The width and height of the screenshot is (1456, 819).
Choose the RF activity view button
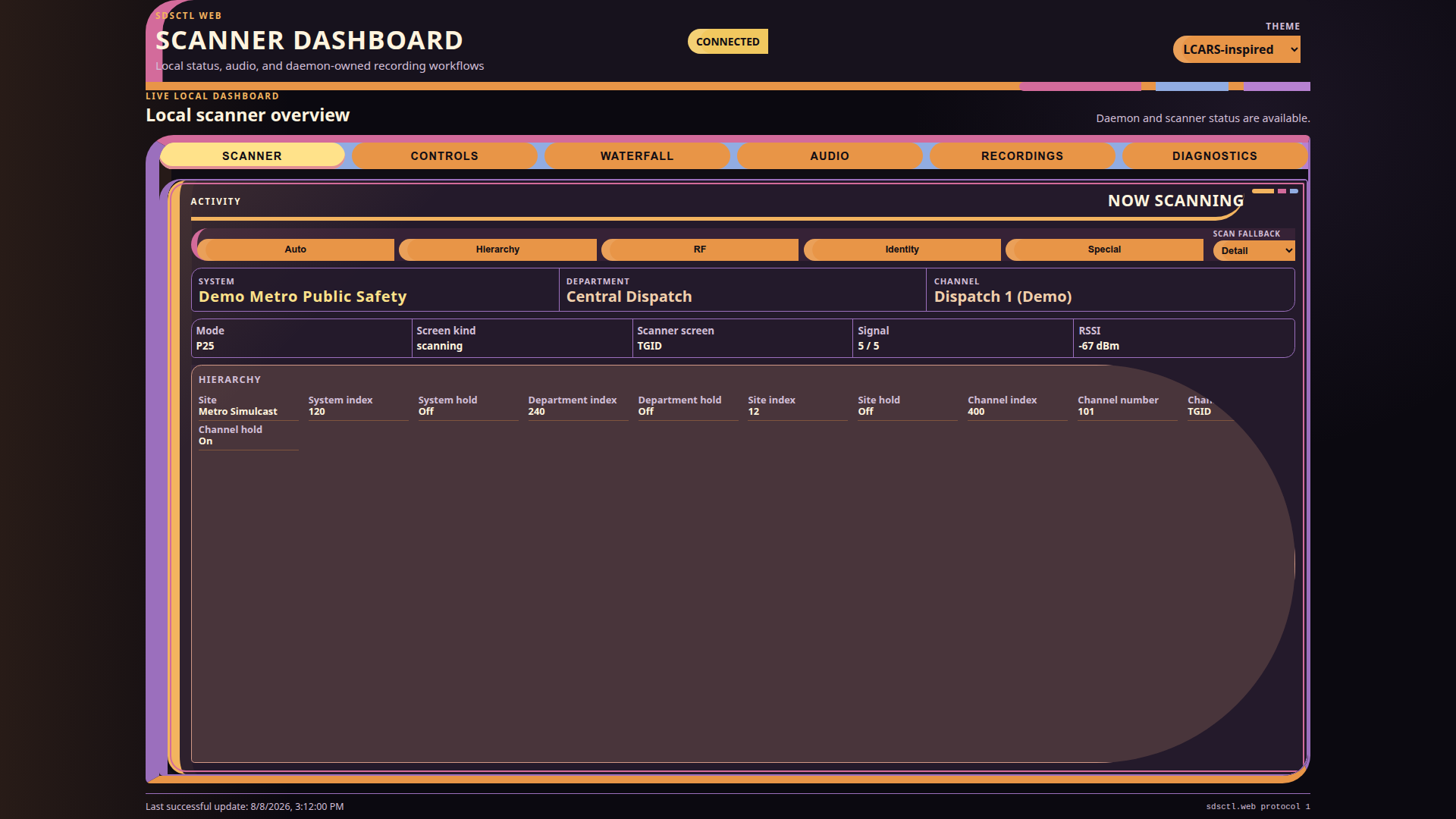[x=700, y=249]
